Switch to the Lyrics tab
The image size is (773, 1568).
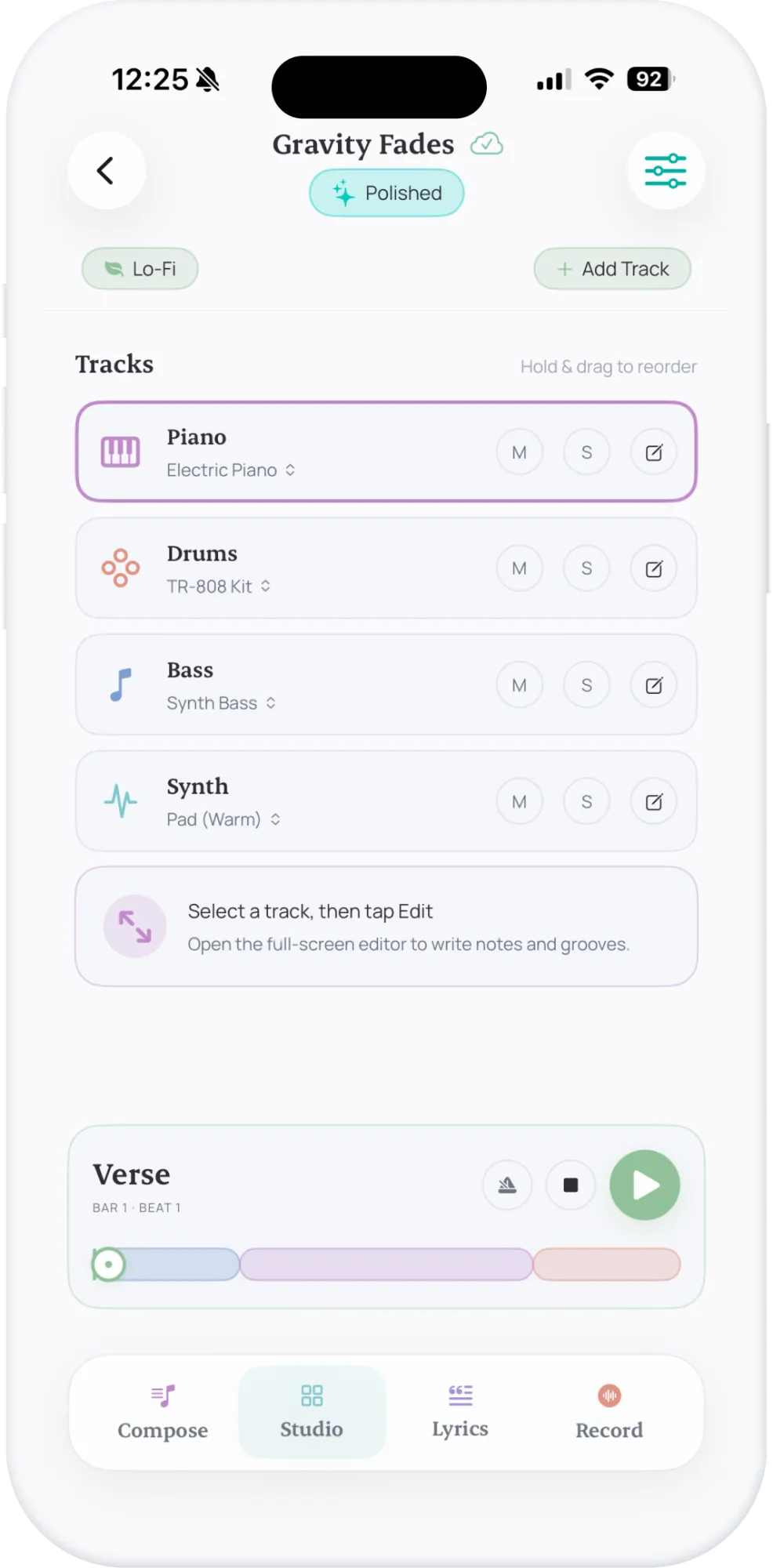point(459,1411)
